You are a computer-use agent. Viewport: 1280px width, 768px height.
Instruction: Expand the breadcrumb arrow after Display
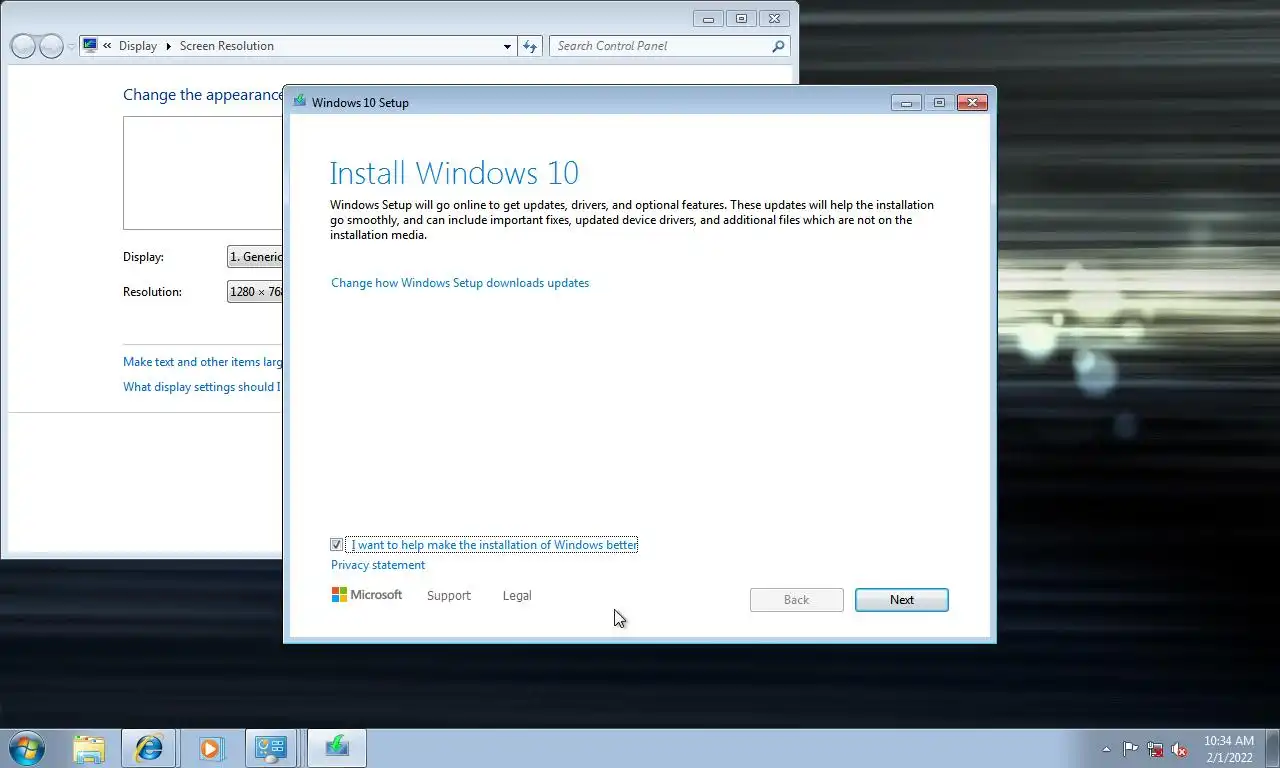[168, 46]
